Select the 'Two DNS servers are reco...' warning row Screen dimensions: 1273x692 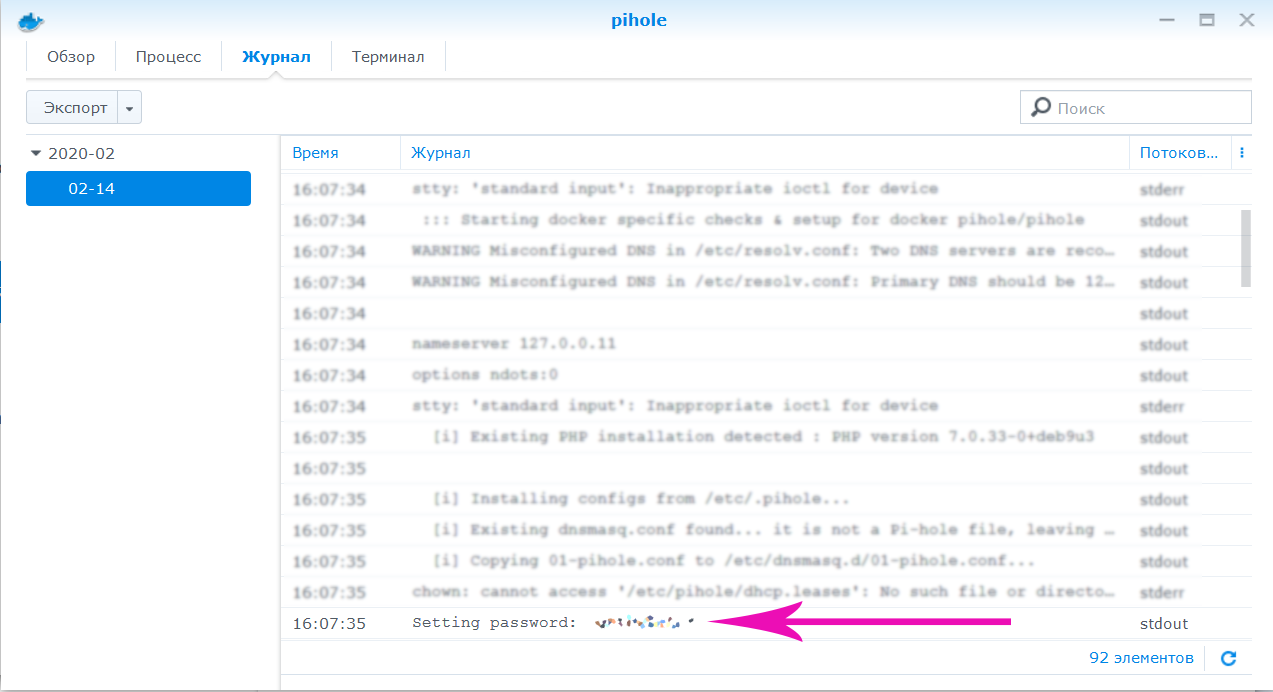click(x=760, y=251)
